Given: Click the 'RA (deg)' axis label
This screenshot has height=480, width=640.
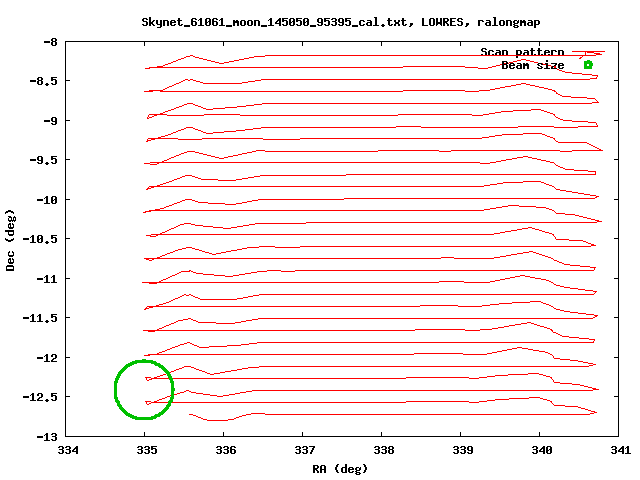Looking at the screenshot, I should pos(340,469).
